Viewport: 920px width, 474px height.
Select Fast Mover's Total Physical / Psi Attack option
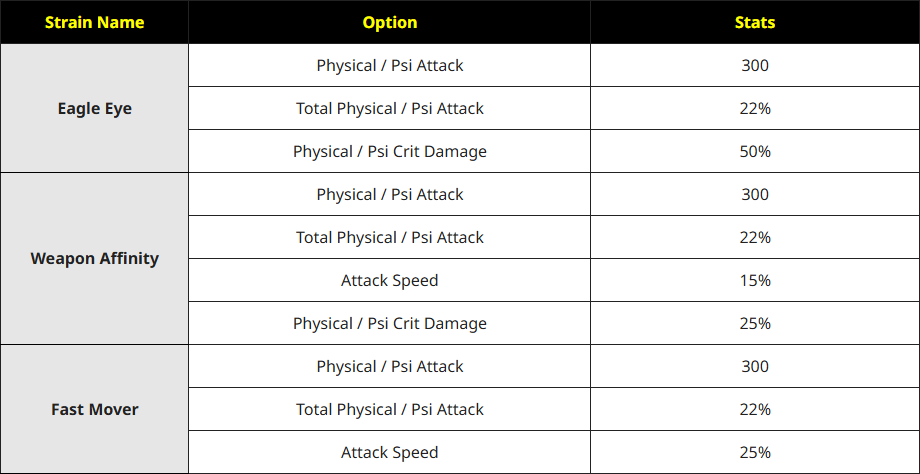tap(390, 409)
